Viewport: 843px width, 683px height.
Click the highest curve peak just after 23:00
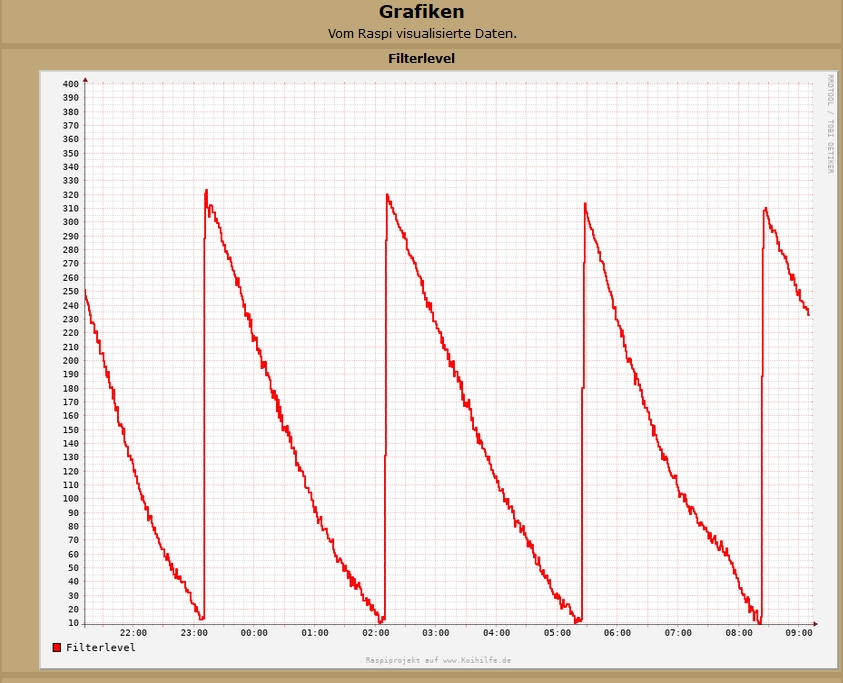[206, 190]
